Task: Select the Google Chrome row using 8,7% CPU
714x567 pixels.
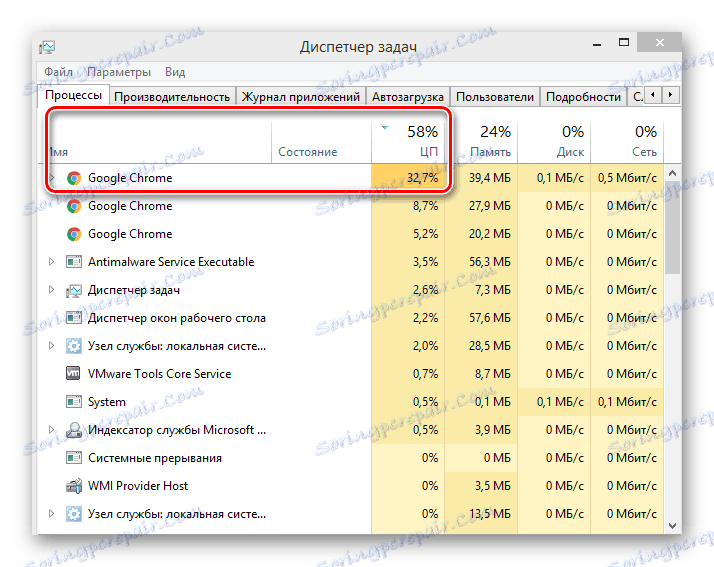Action: point(351,206)
